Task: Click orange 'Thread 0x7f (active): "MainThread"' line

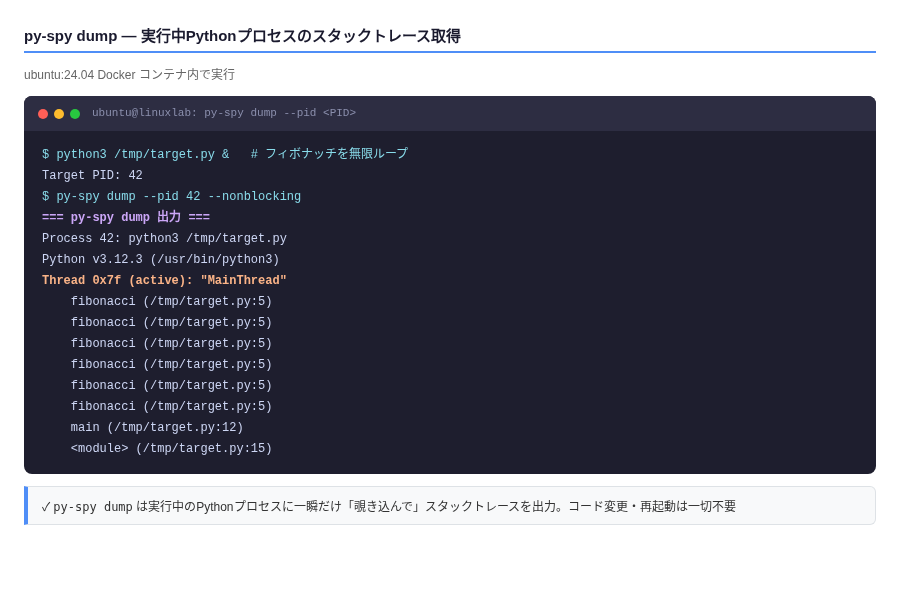Action: point(164,280)
